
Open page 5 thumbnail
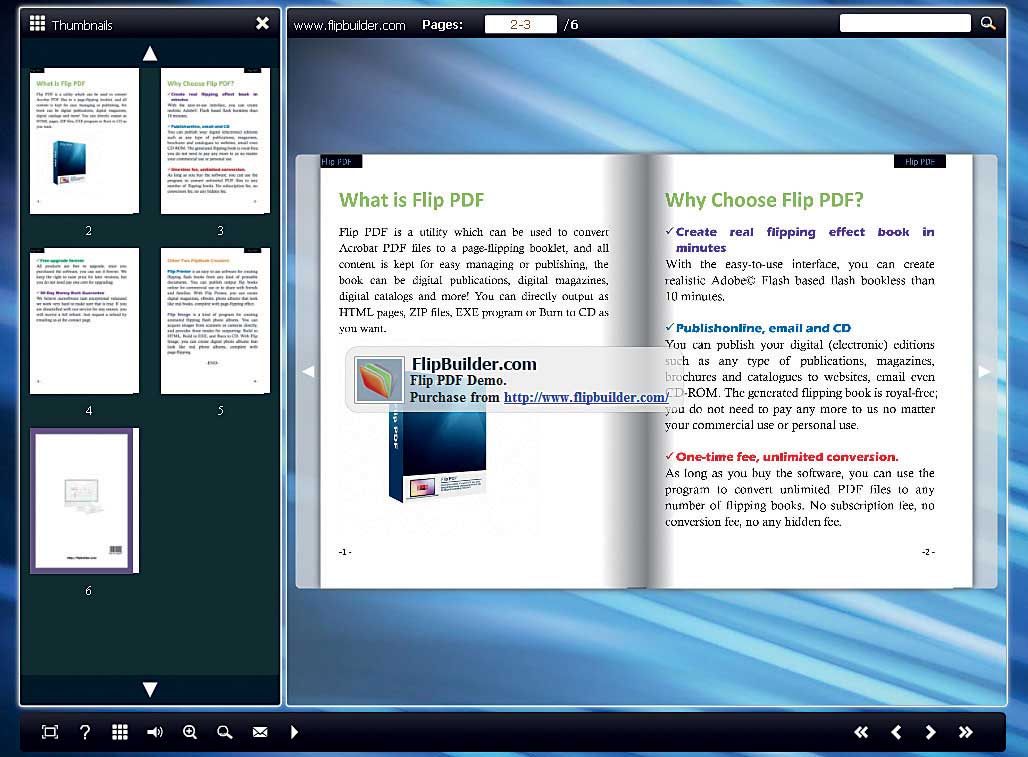(x=215, y=320)
